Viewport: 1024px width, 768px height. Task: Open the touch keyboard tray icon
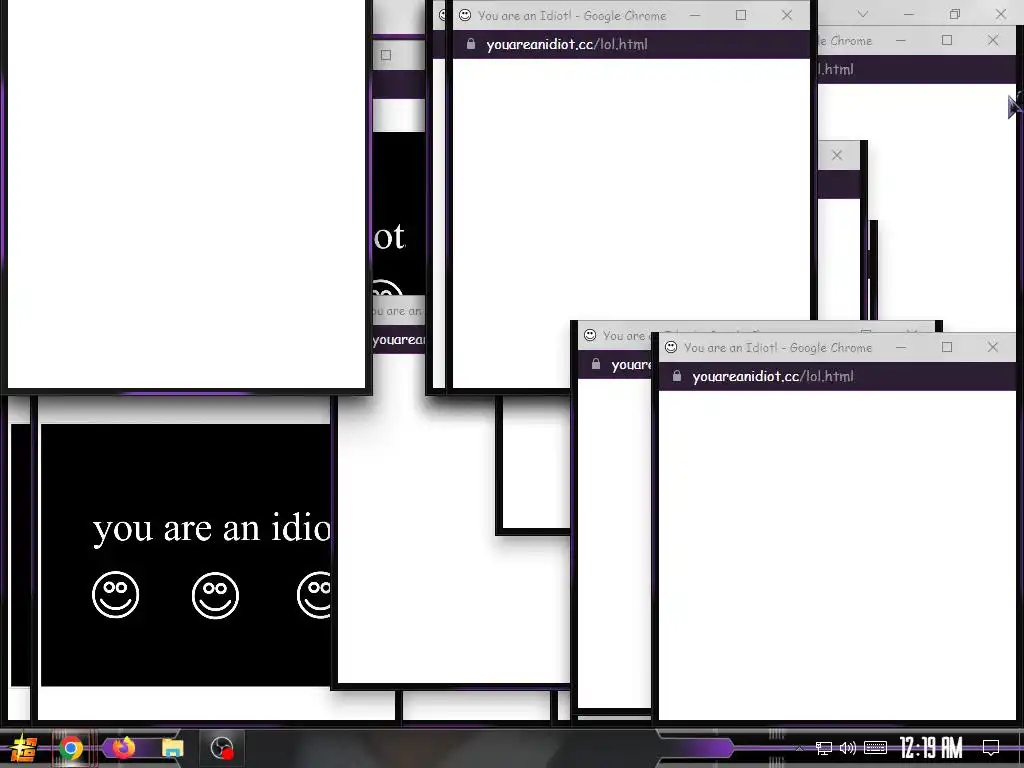coord(875,748)
